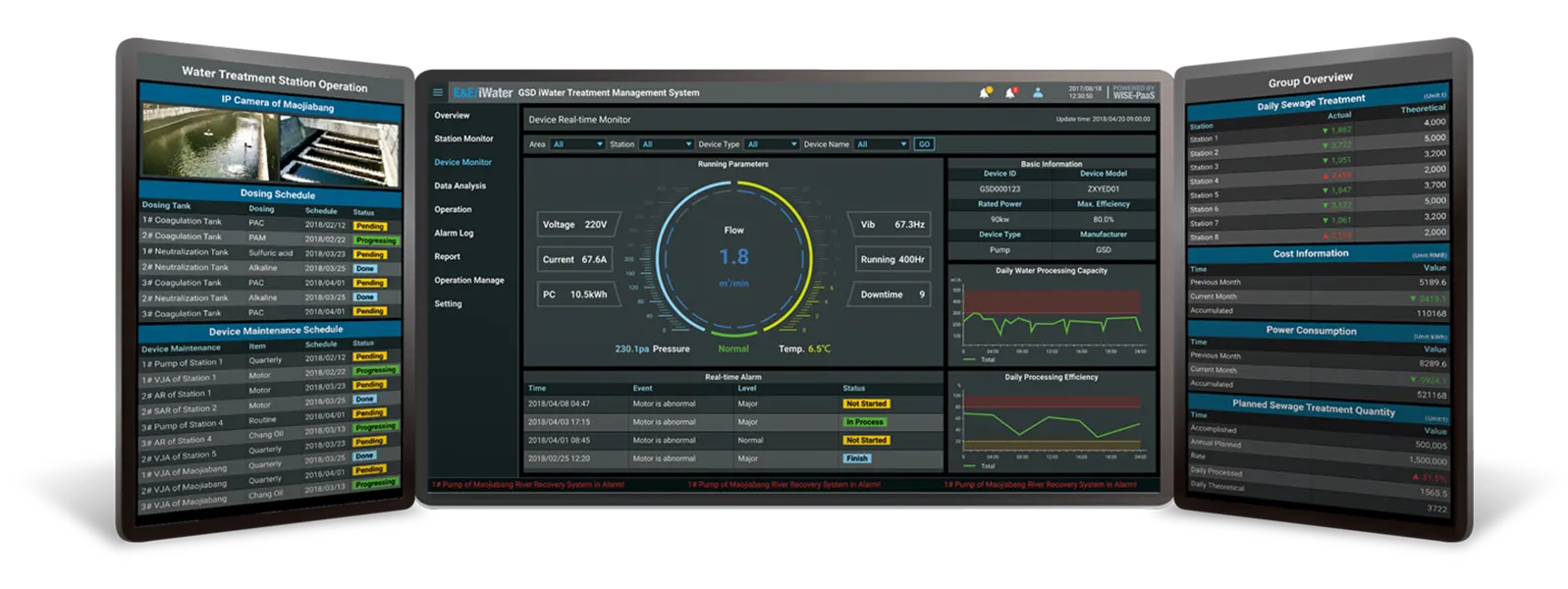Select the 3# Pump of Station 4 row
Image resolution: width=1568 pixels, height=589 pixels.
(x=269, y=420)
